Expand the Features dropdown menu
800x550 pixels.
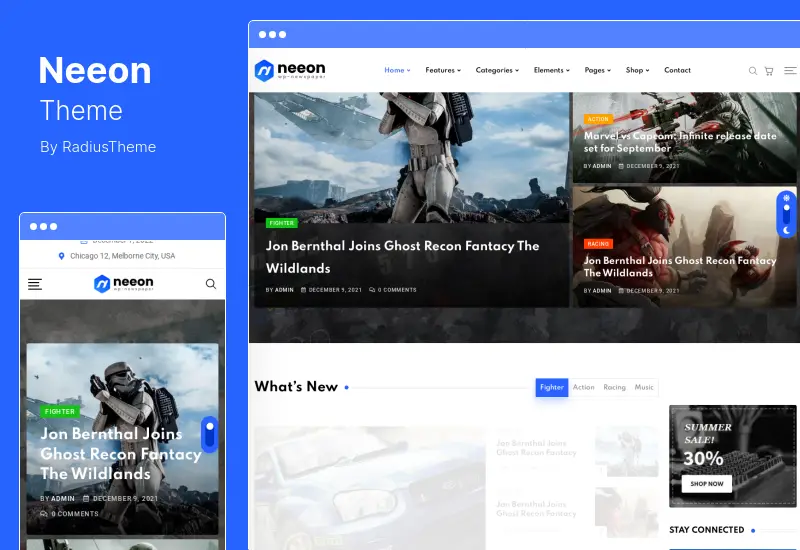click(443, 70)
